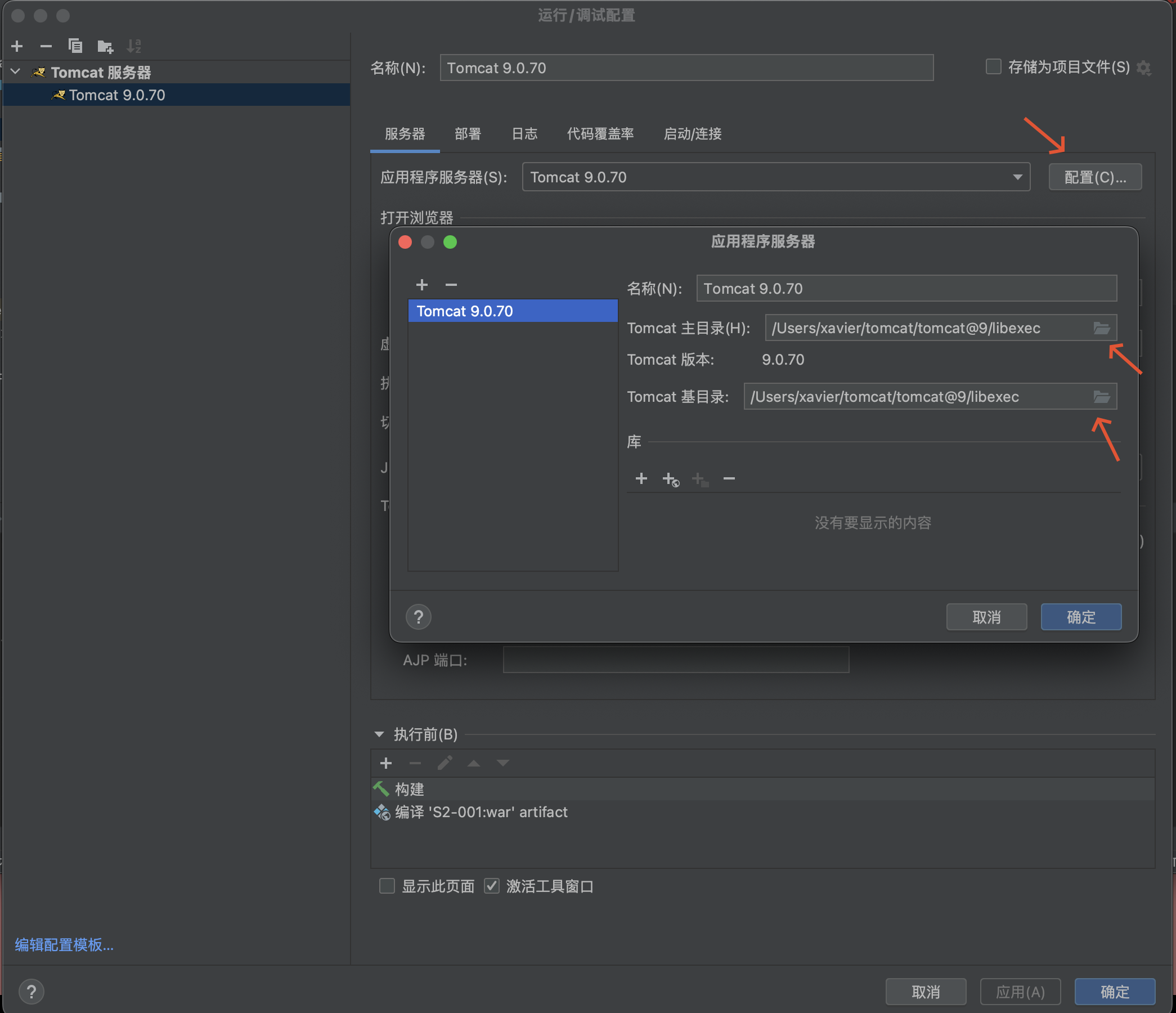Click 配置(C)... button

(1095, 177)
